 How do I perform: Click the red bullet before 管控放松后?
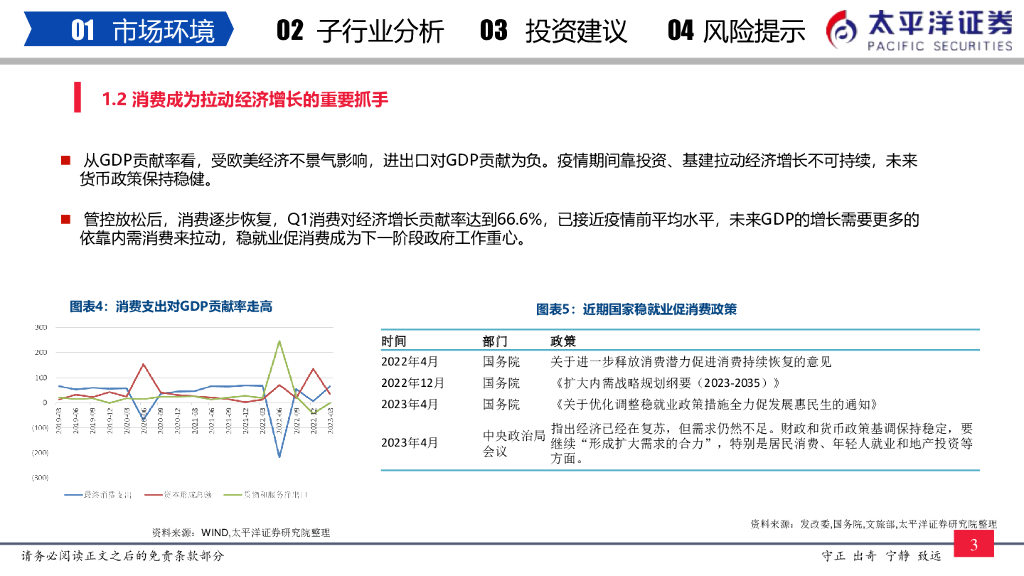65,219
